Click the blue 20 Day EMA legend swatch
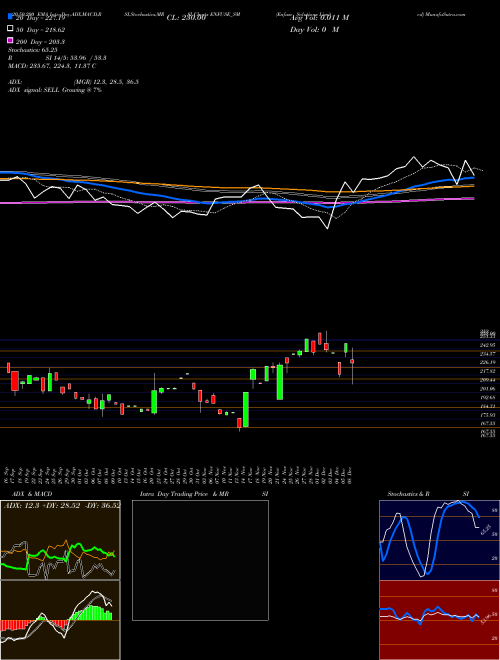 10,16
